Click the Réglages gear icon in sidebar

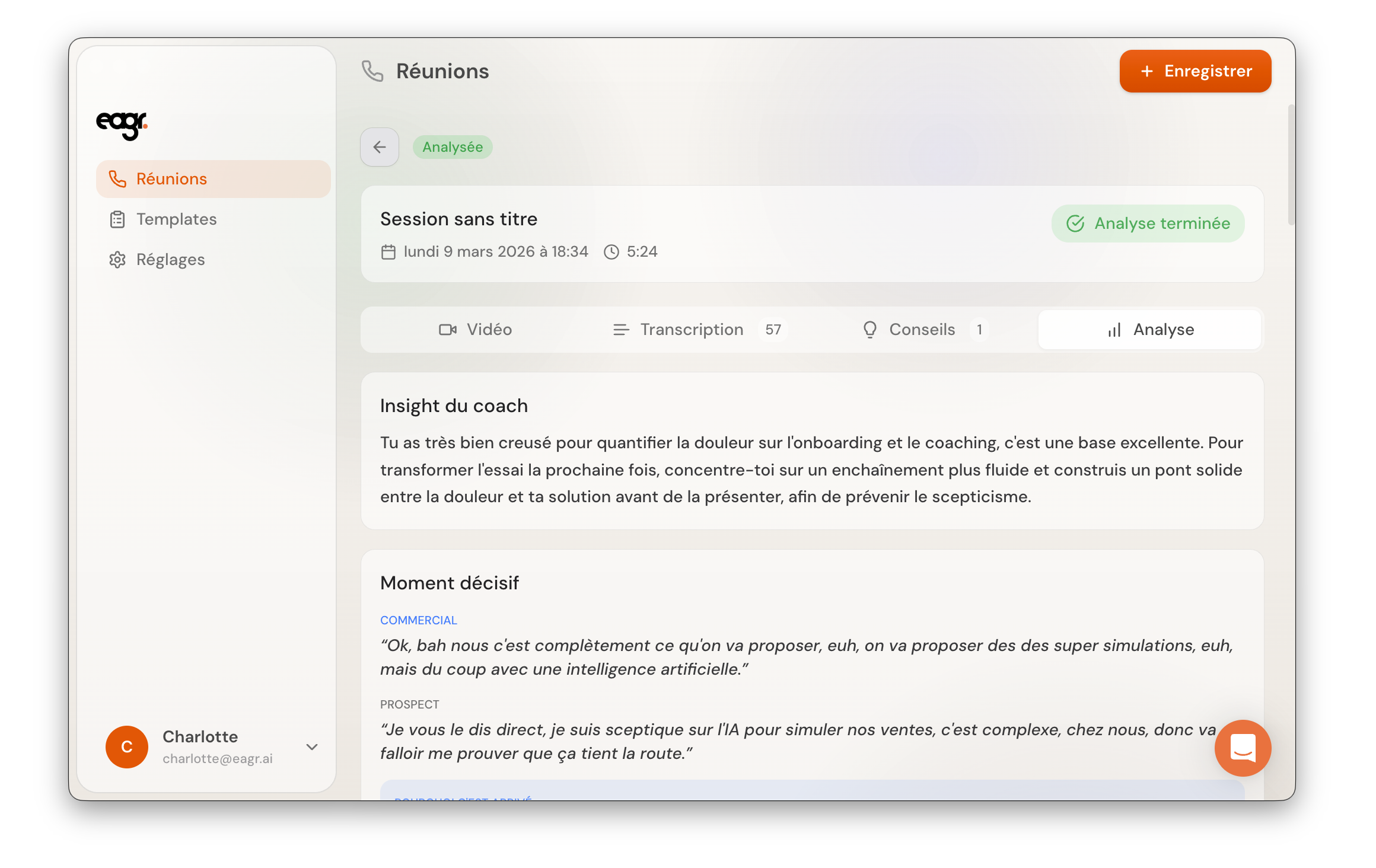(117, 260)
